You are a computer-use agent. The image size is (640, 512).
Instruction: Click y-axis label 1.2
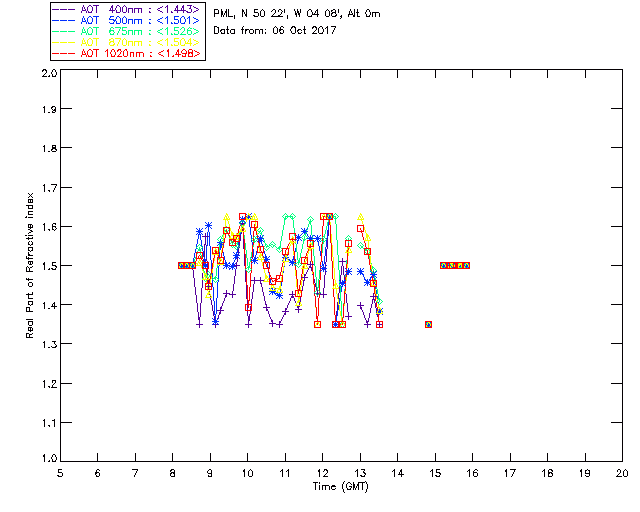tap(49, 384)
